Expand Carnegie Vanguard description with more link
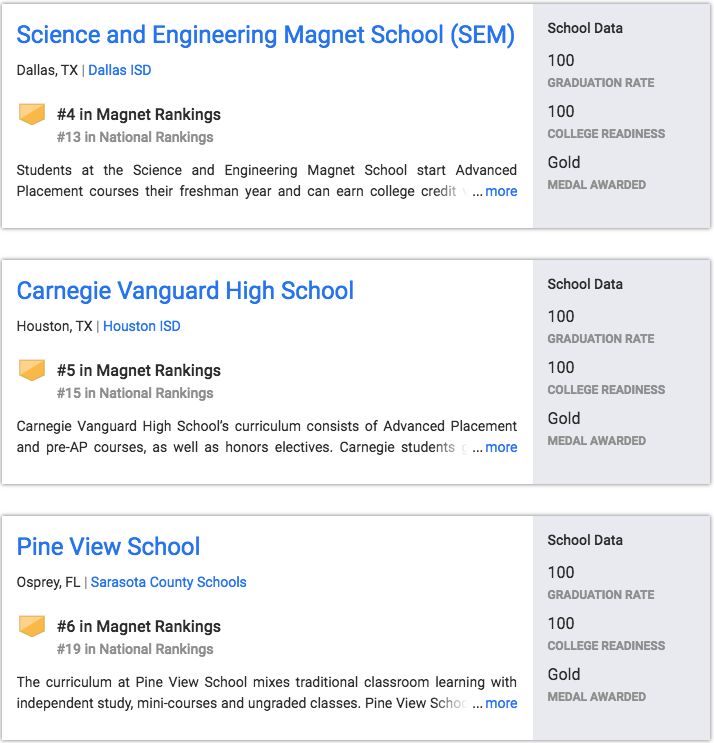Viewport: 714px width, 743px height. click(x=501, y=447)
